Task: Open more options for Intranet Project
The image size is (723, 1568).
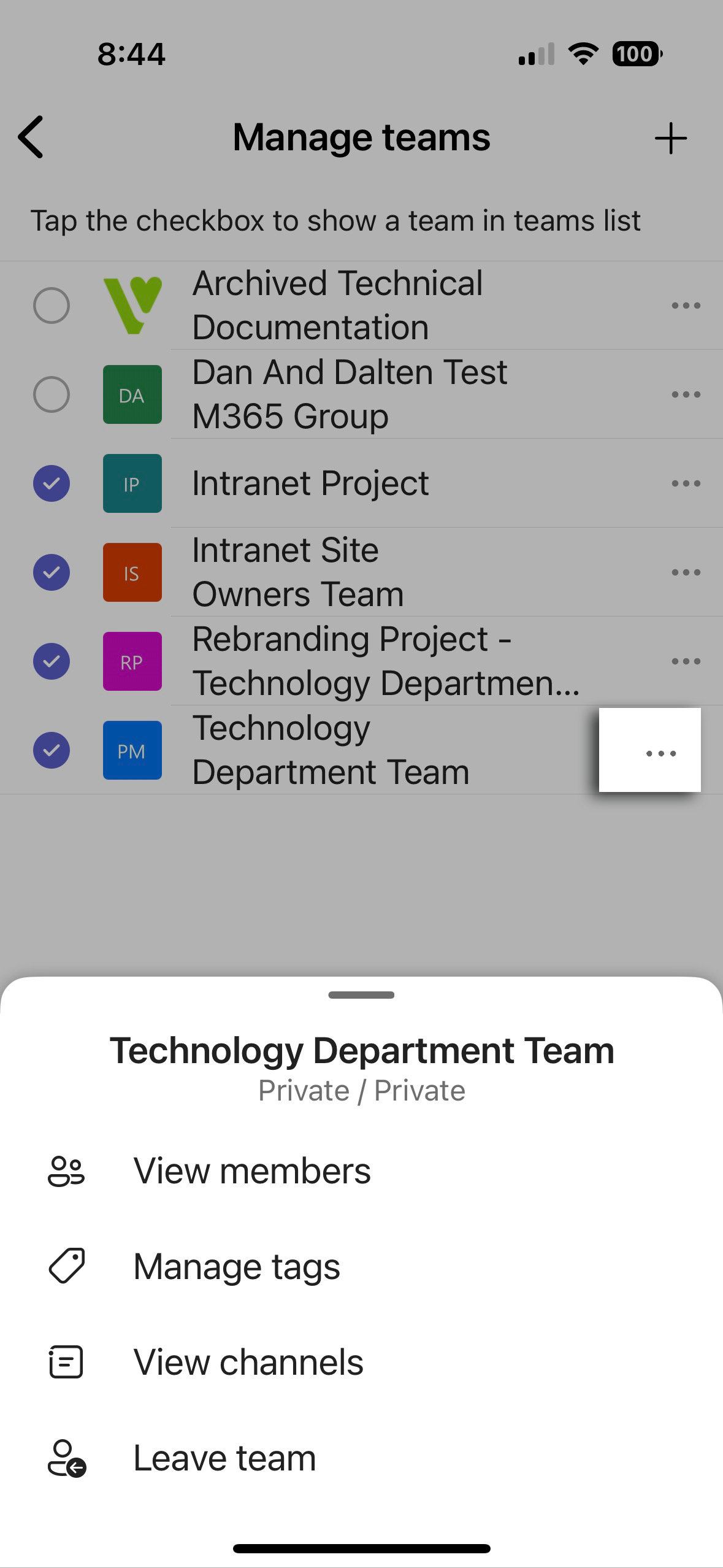Action: [x=686, y=483]
